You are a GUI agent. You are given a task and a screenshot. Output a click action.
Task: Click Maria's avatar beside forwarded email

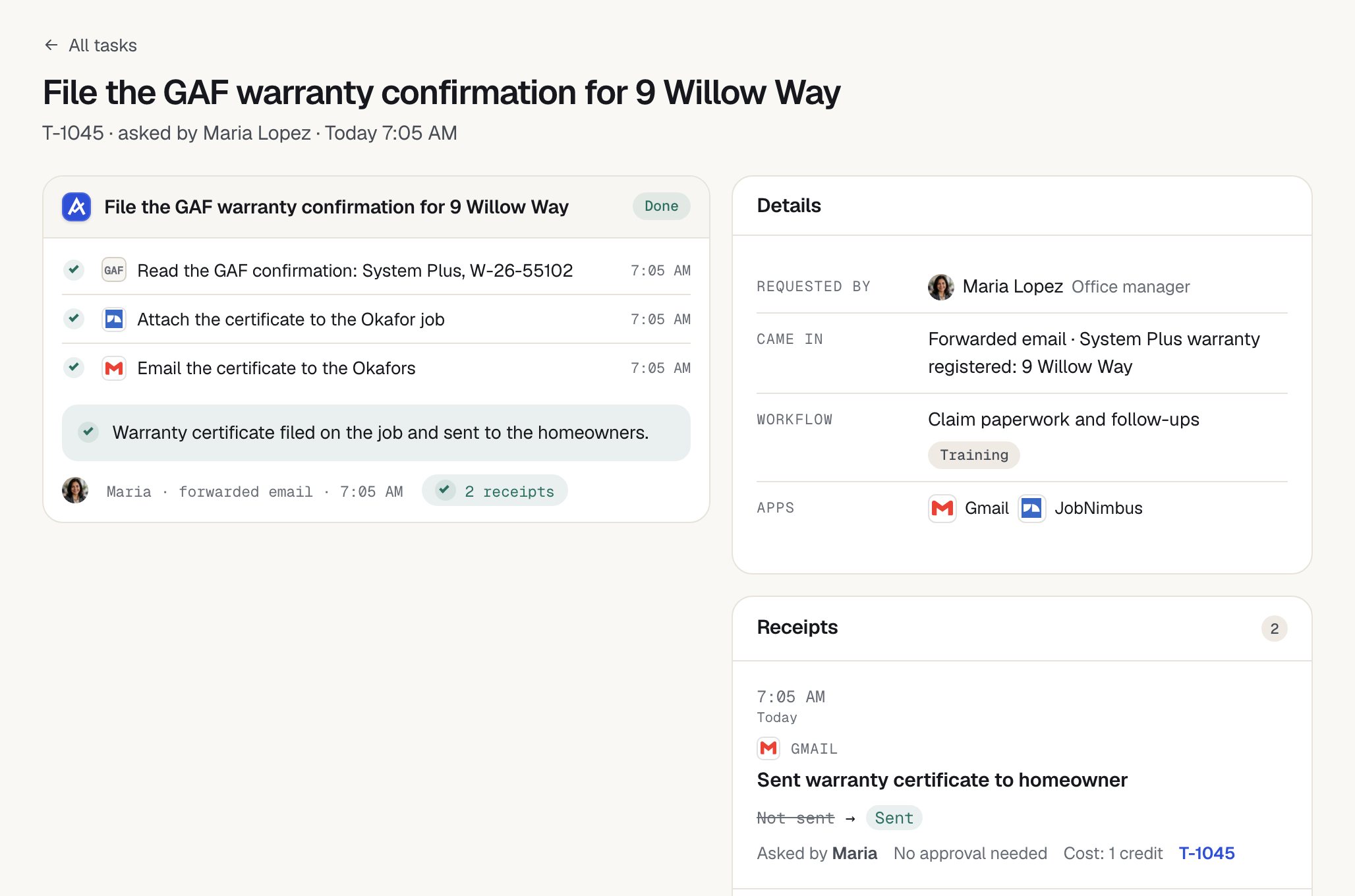click(x=75, y=490)
